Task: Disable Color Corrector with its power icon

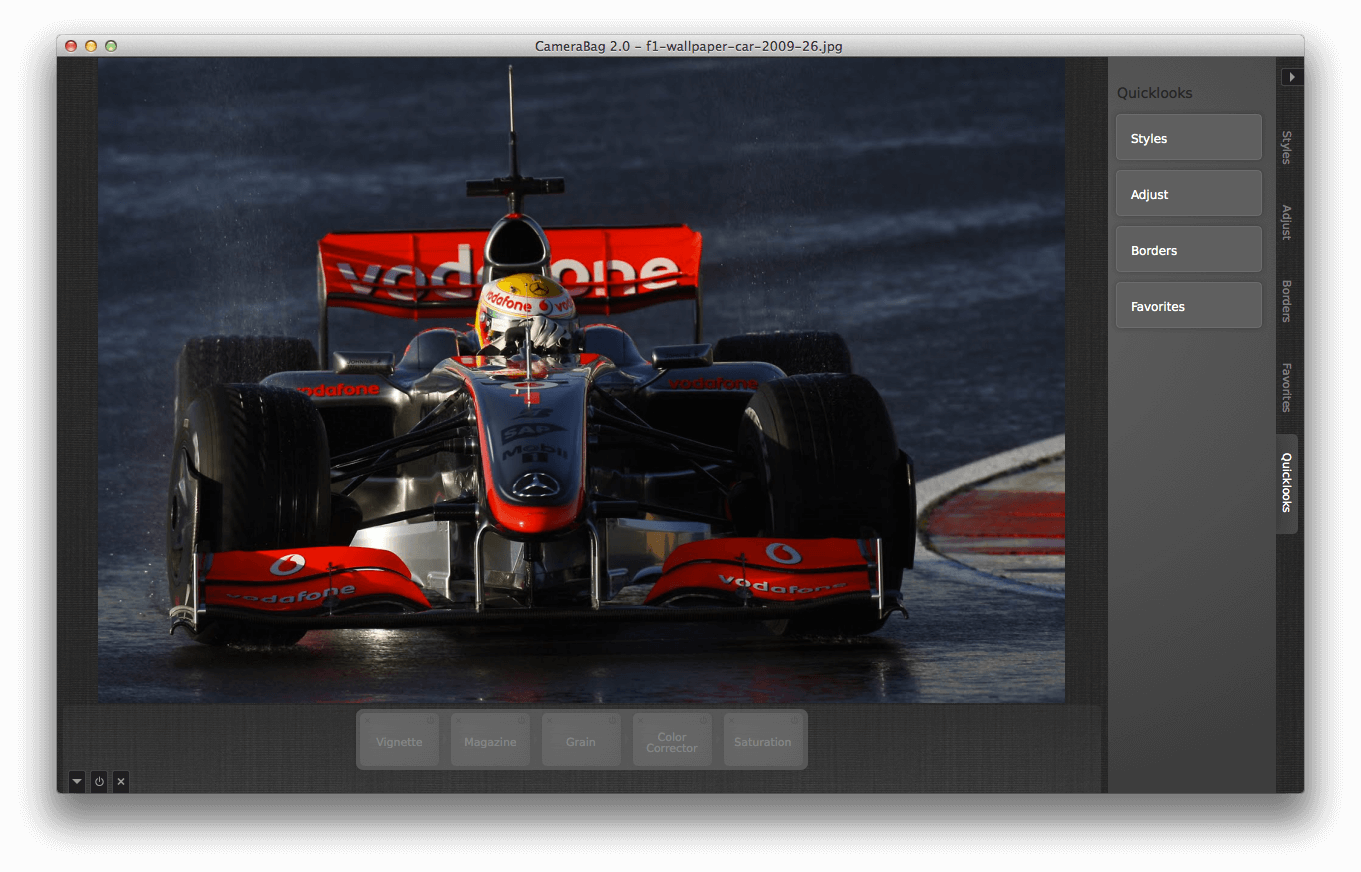Action: click(703, 720)
